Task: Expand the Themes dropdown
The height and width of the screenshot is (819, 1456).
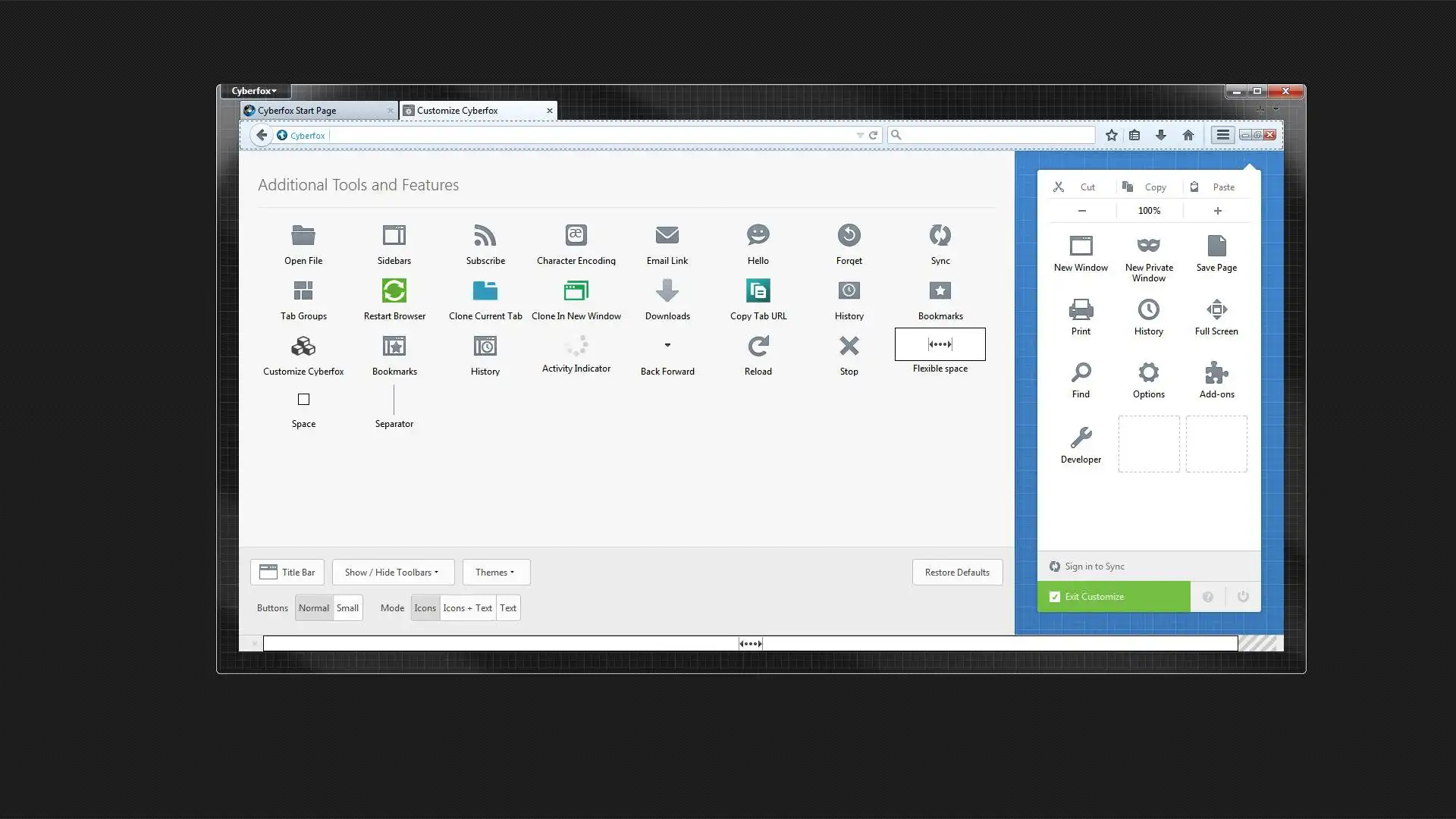Action: click(x=495, y=573)
